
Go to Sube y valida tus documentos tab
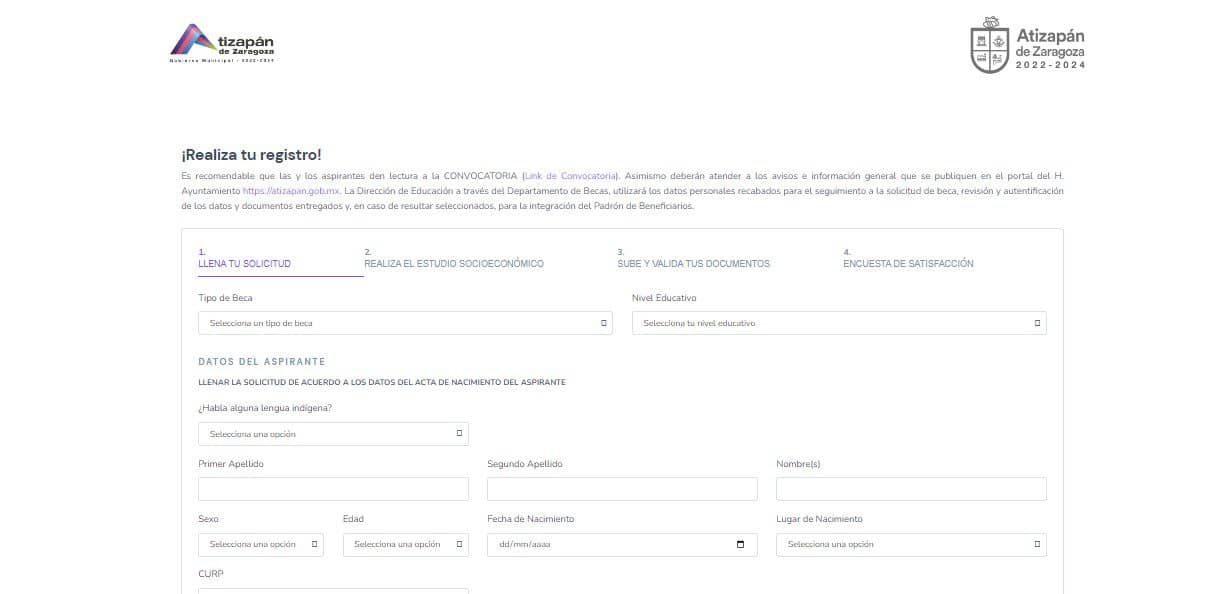click(693, 259)
